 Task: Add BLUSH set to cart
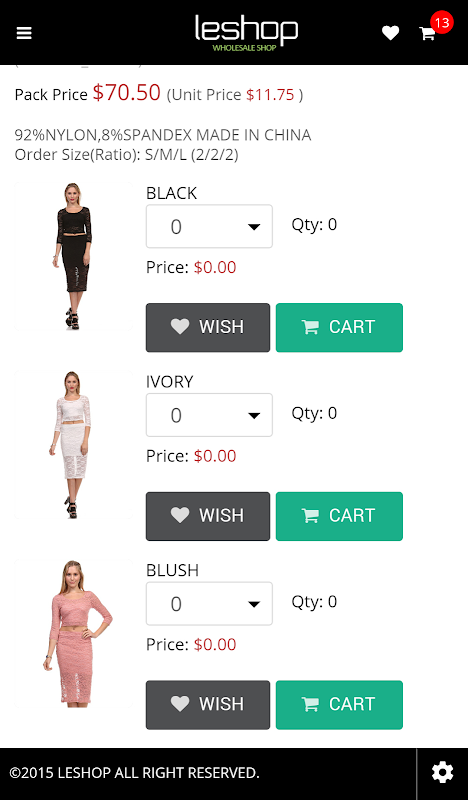(x=339, y=705)
